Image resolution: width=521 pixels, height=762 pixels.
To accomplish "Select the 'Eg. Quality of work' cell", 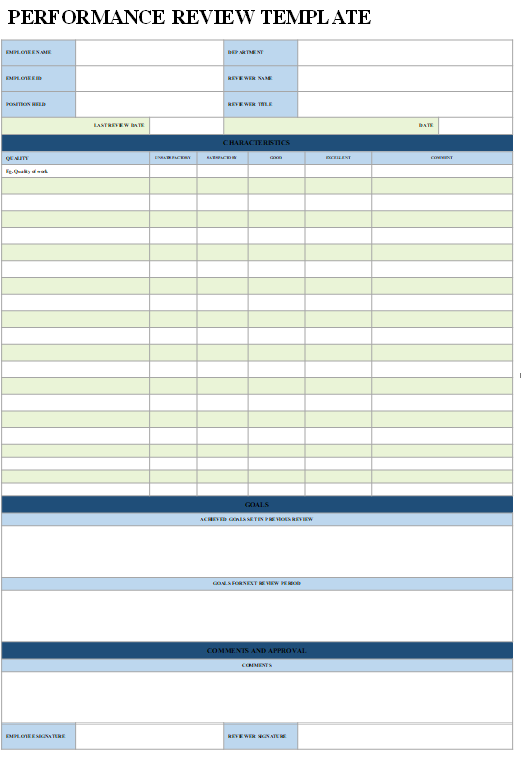I will [x=75, y=171].
